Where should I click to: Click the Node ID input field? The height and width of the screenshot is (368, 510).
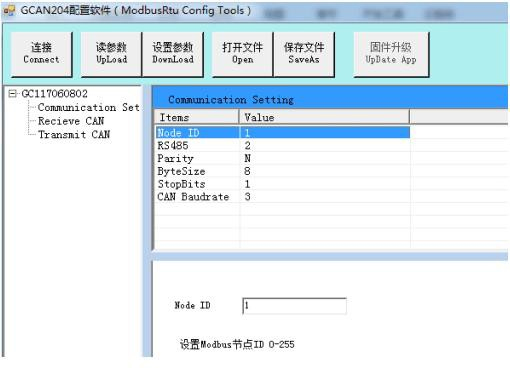tap(295, 306)
